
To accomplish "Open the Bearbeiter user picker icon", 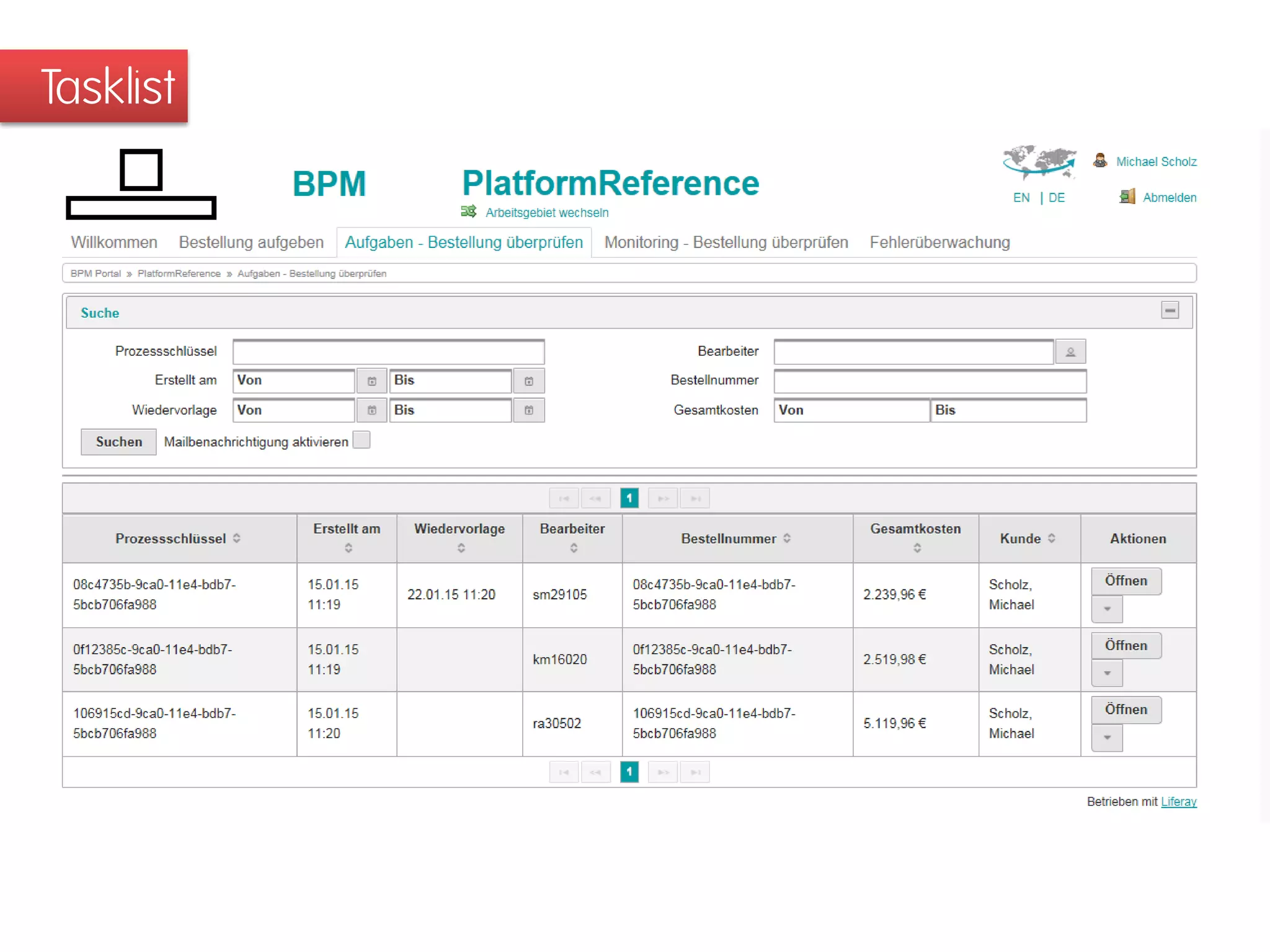I will pos(1070,352).
